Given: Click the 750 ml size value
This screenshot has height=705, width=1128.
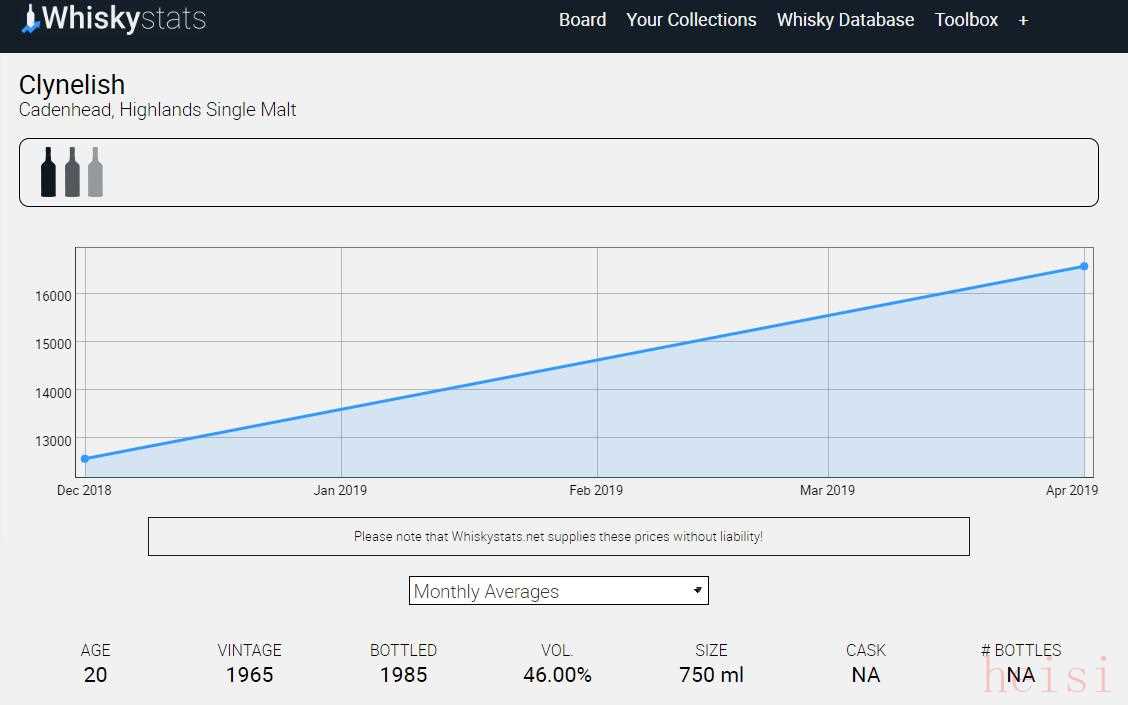Looking at the screenshot, I should (x=711, y=675).
